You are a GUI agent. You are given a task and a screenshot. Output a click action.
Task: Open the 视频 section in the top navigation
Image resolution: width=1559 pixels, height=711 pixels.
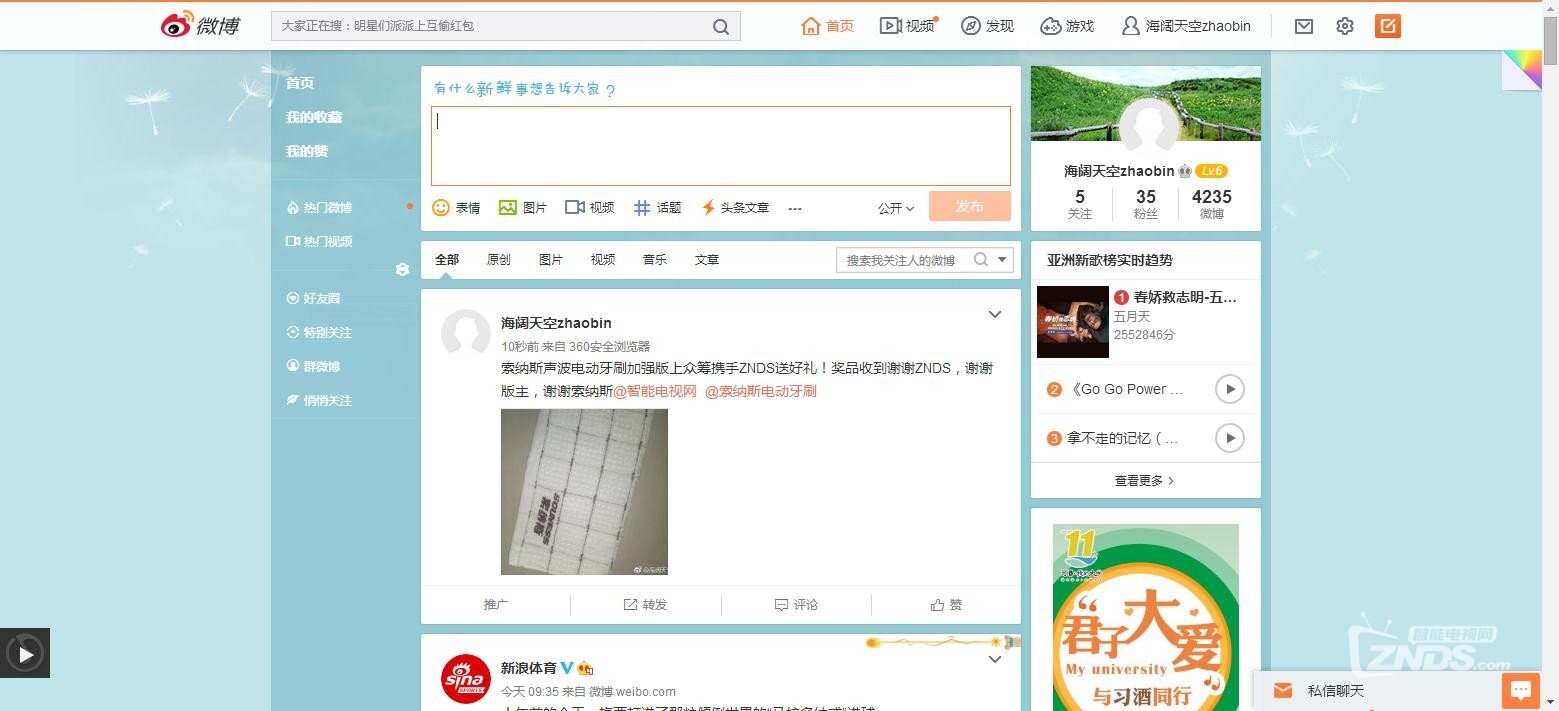coord(908,26)
